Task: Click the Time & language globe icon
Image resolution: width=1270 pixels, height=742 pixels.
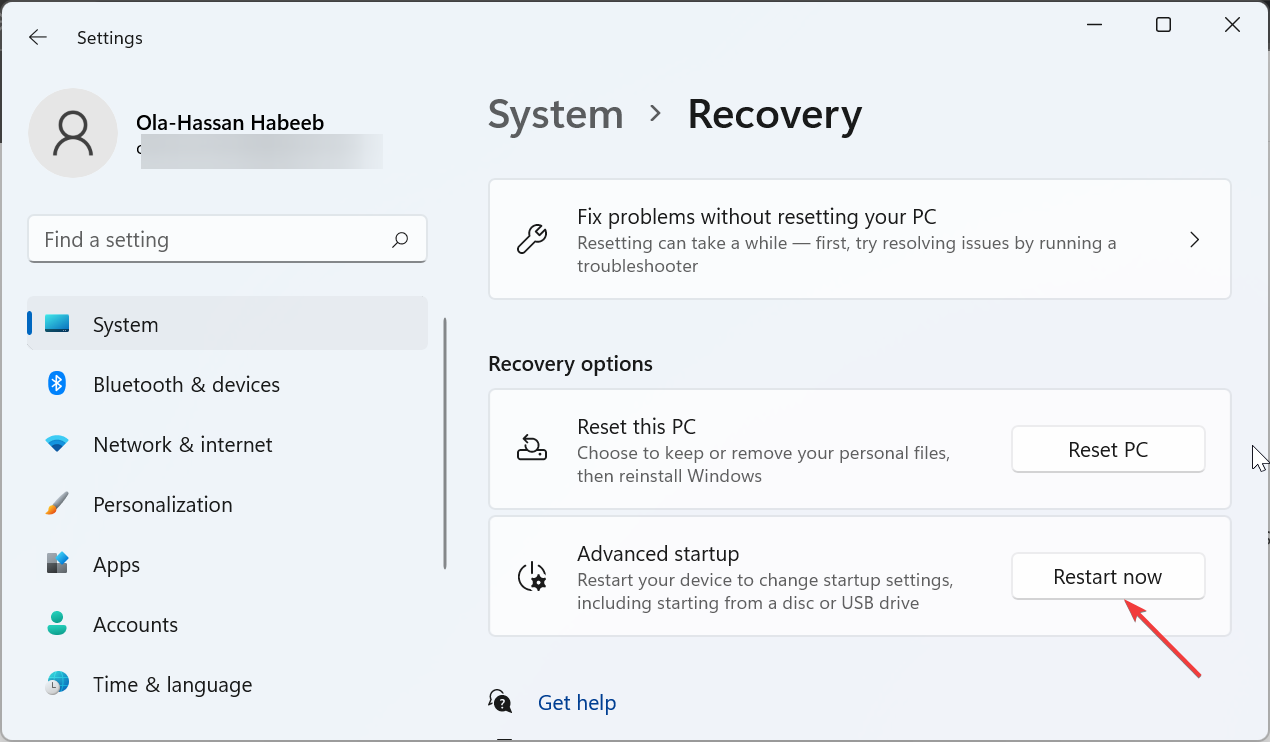Action: tap(57, 684)
